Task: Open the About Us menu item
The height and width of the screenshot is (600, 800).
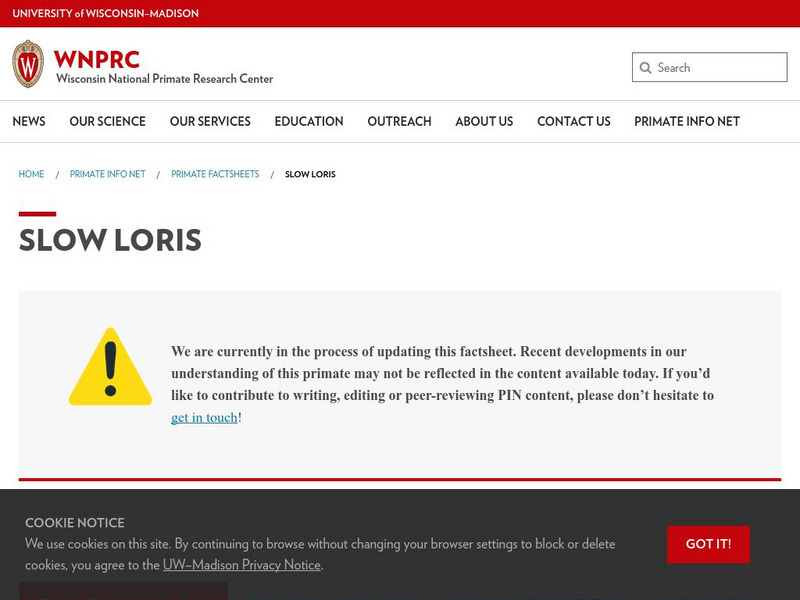Action: click(x=484, y=121)
